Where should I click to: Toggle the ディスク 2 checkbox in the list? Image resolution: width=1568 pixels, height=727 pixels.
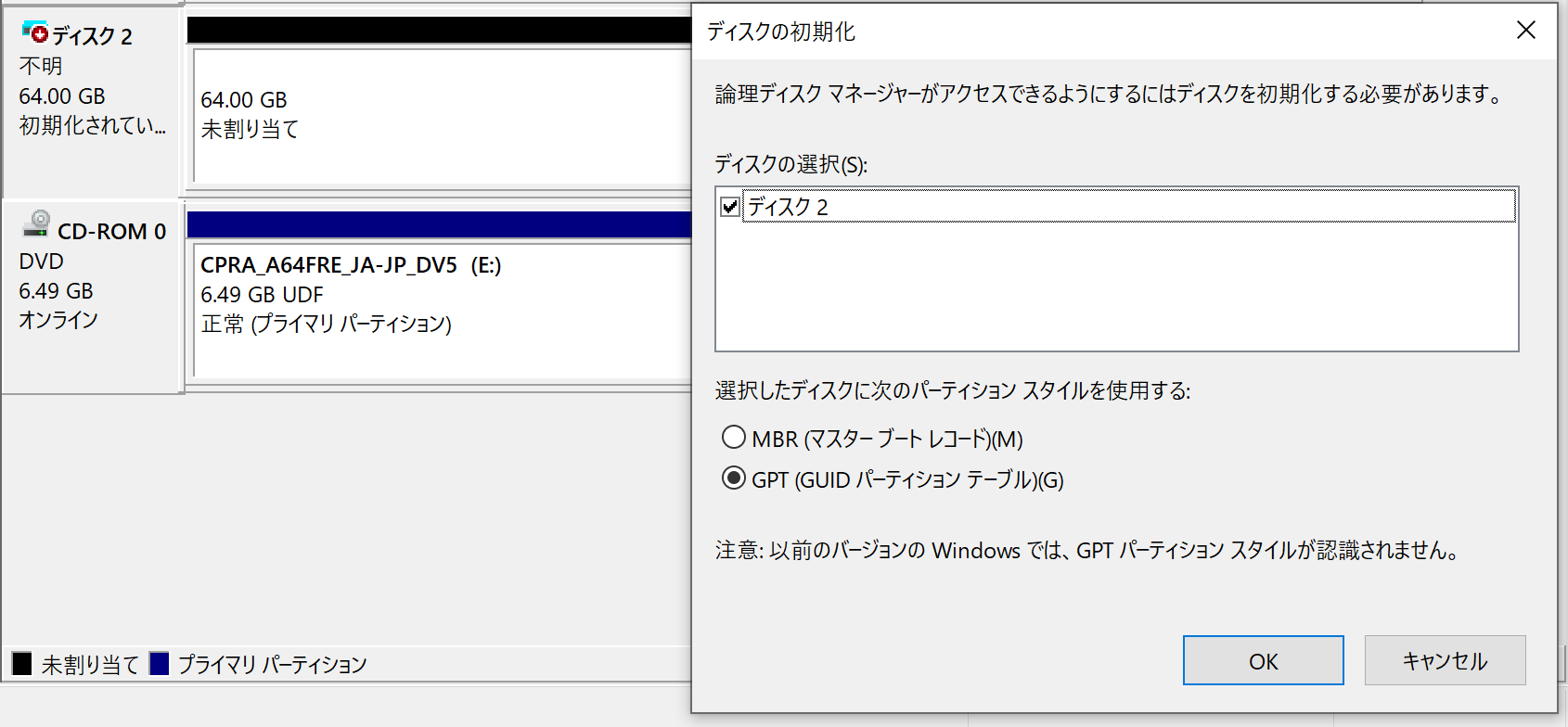730,207
